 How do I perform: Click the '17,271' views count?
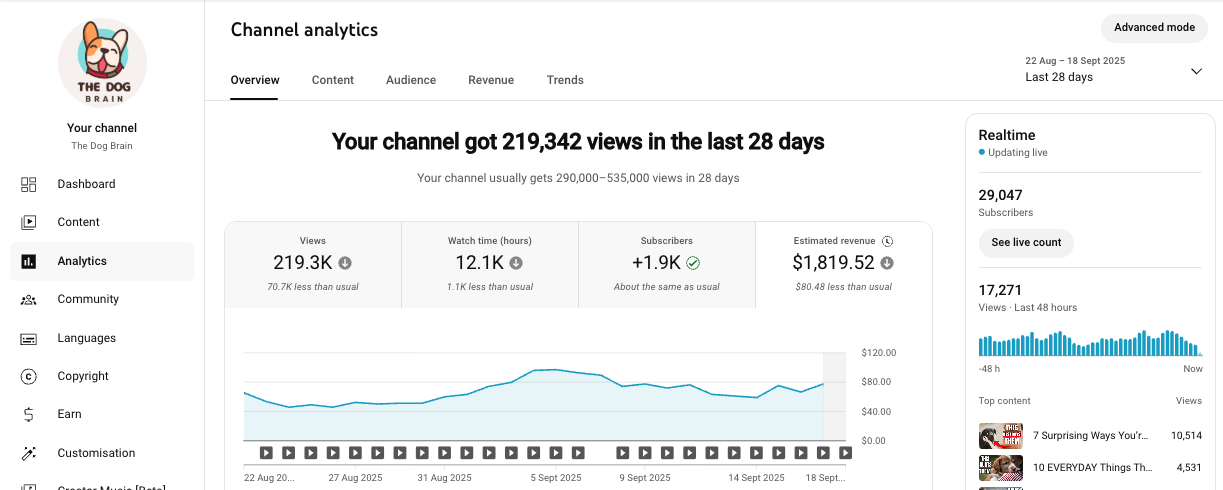point(999,290)
